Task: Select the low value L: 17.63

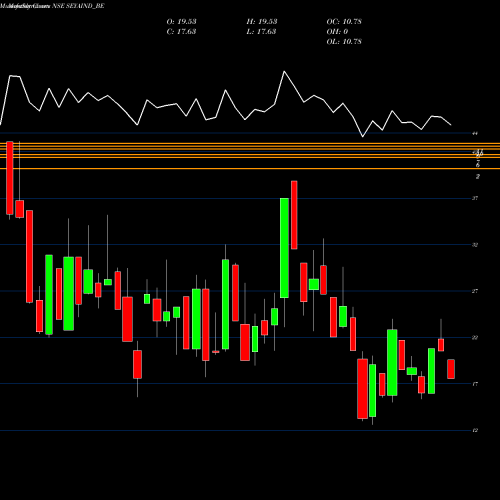Action: click(261, 31)
